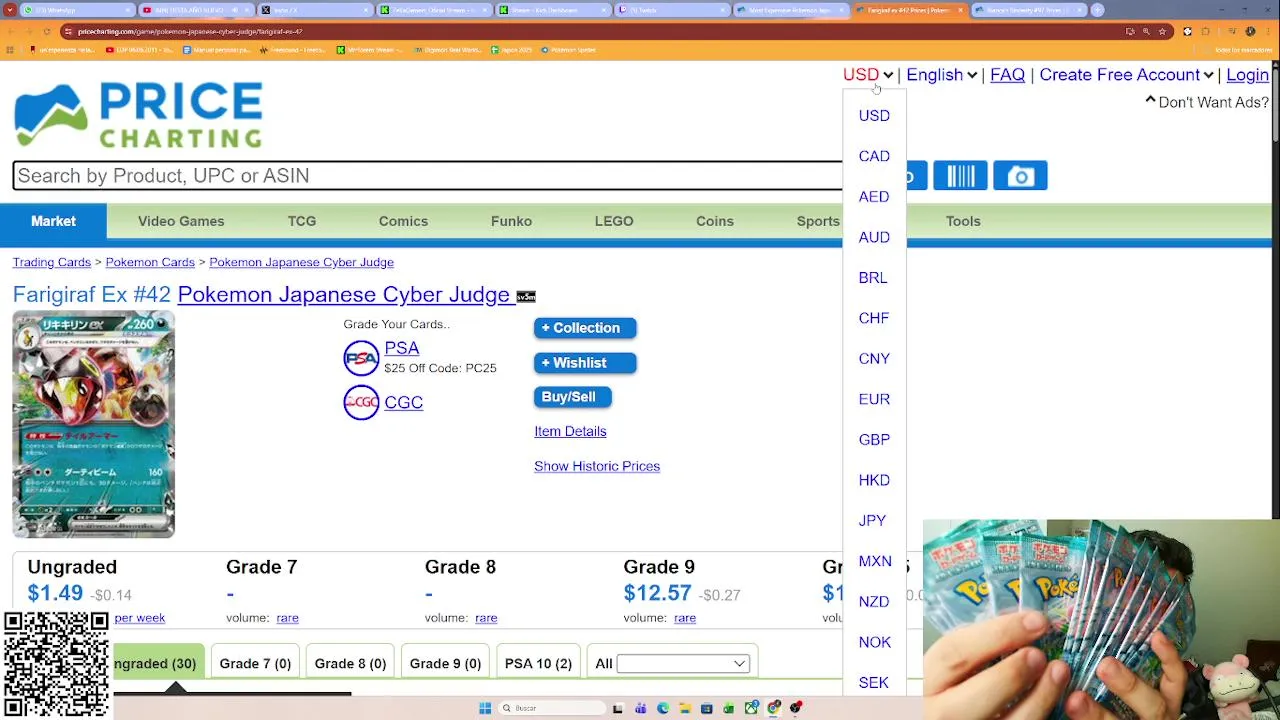Click the Windows taskbar Buscar search box
1280x720 pixels.
[550, 708]
